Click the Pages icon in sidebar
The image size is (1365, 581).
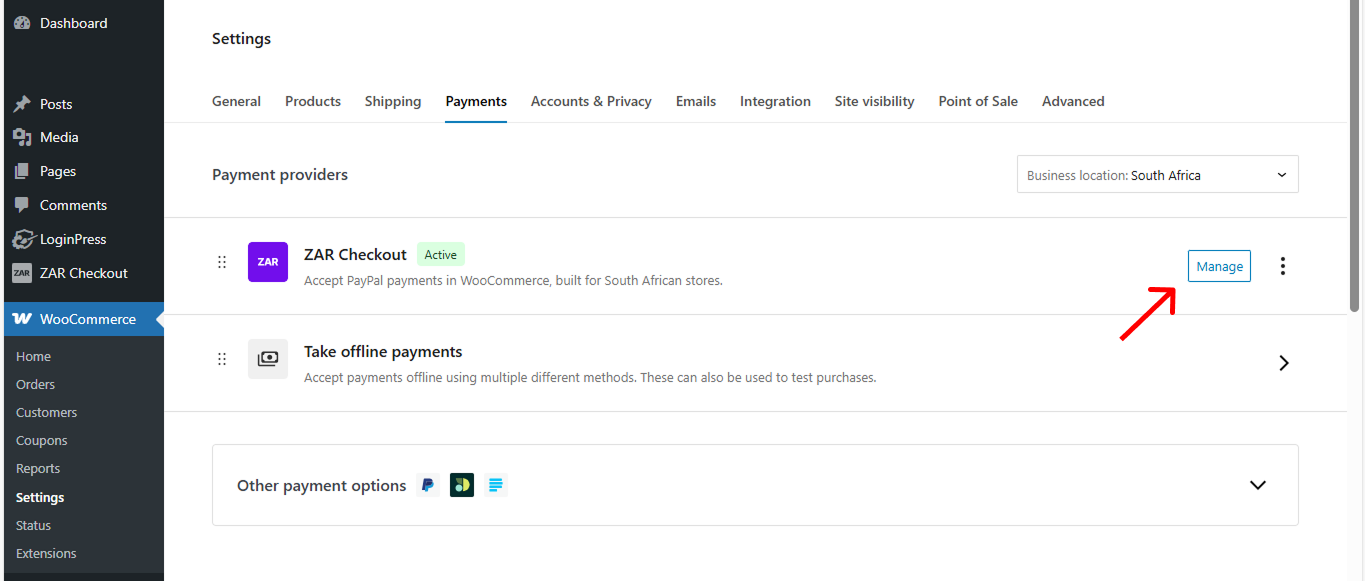pos(22,171)
